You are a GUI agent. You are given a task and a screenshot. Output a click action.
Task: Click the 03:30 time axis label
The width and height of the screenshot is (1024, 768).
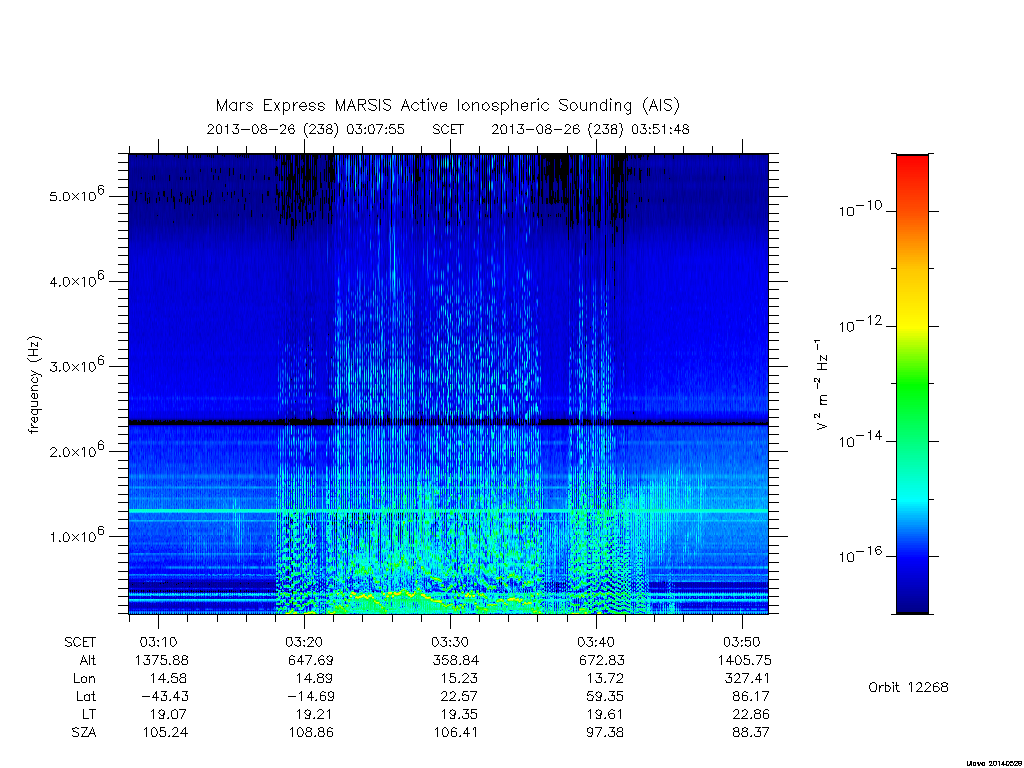(450, 642)
